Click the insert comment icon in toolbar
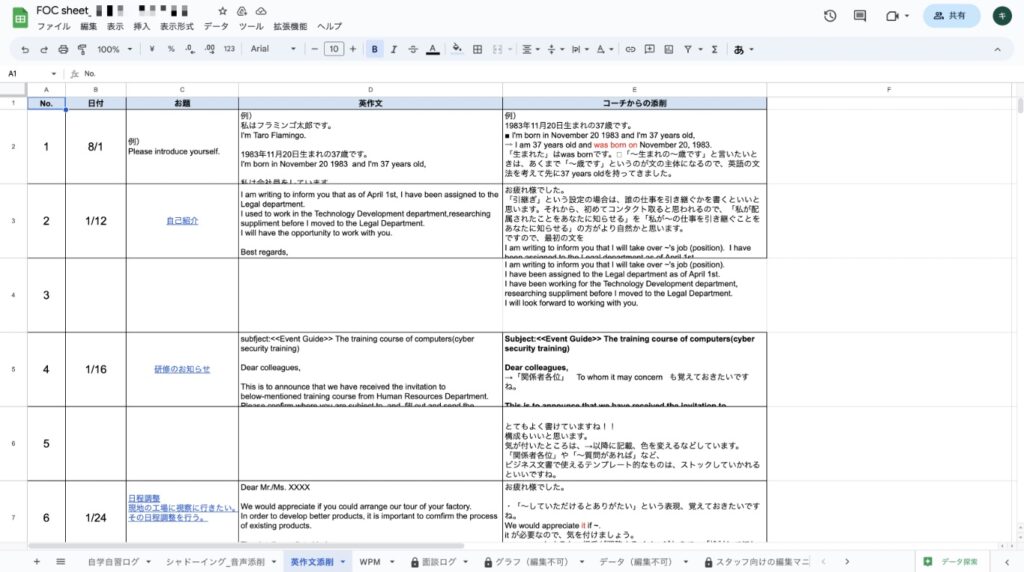The image size is (1024, 572). [x=649, y=50]
